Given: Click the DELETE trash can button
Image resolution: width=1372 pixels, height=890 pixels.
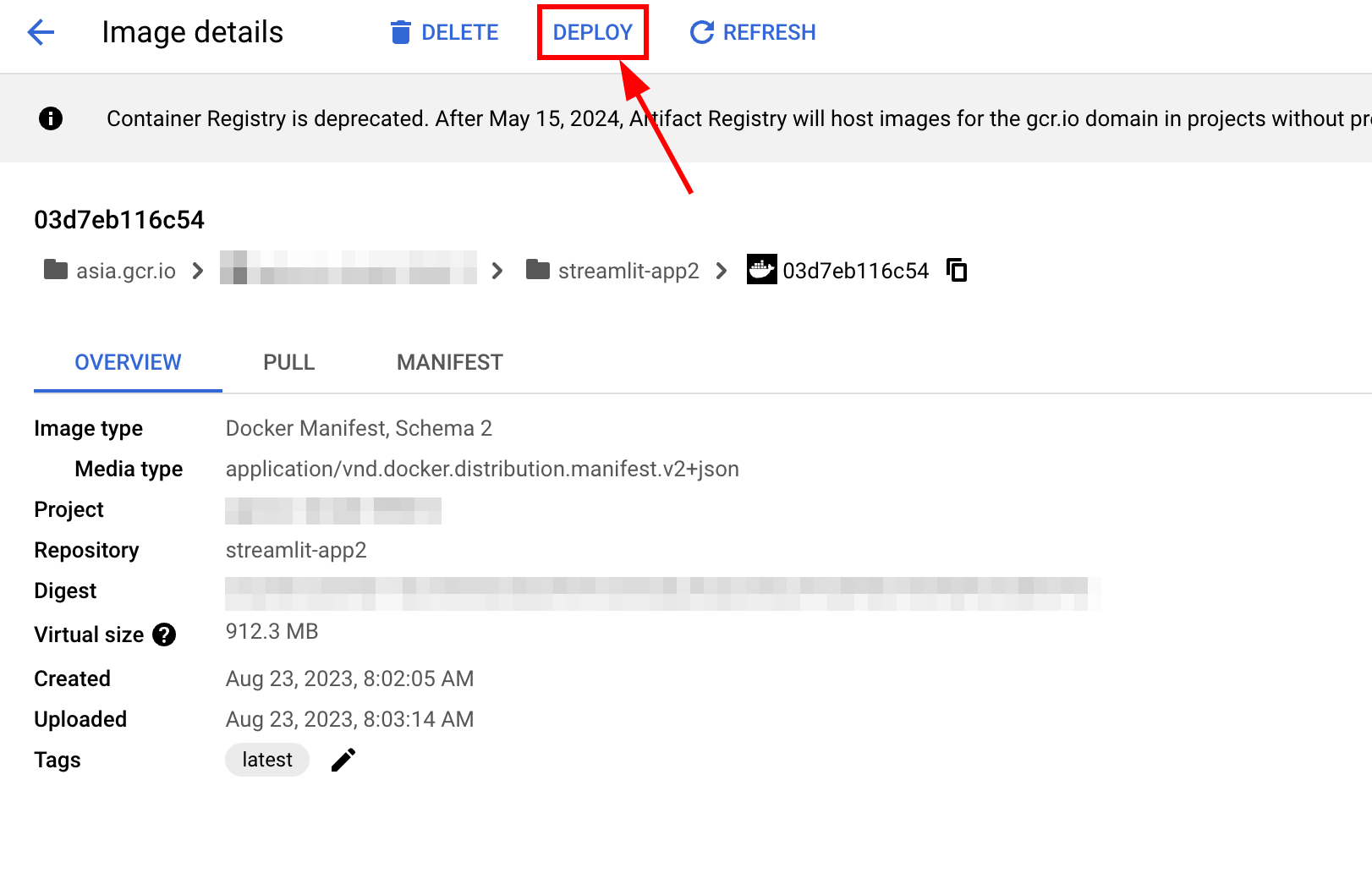Looking at the screenshot, I should (444, 33).
